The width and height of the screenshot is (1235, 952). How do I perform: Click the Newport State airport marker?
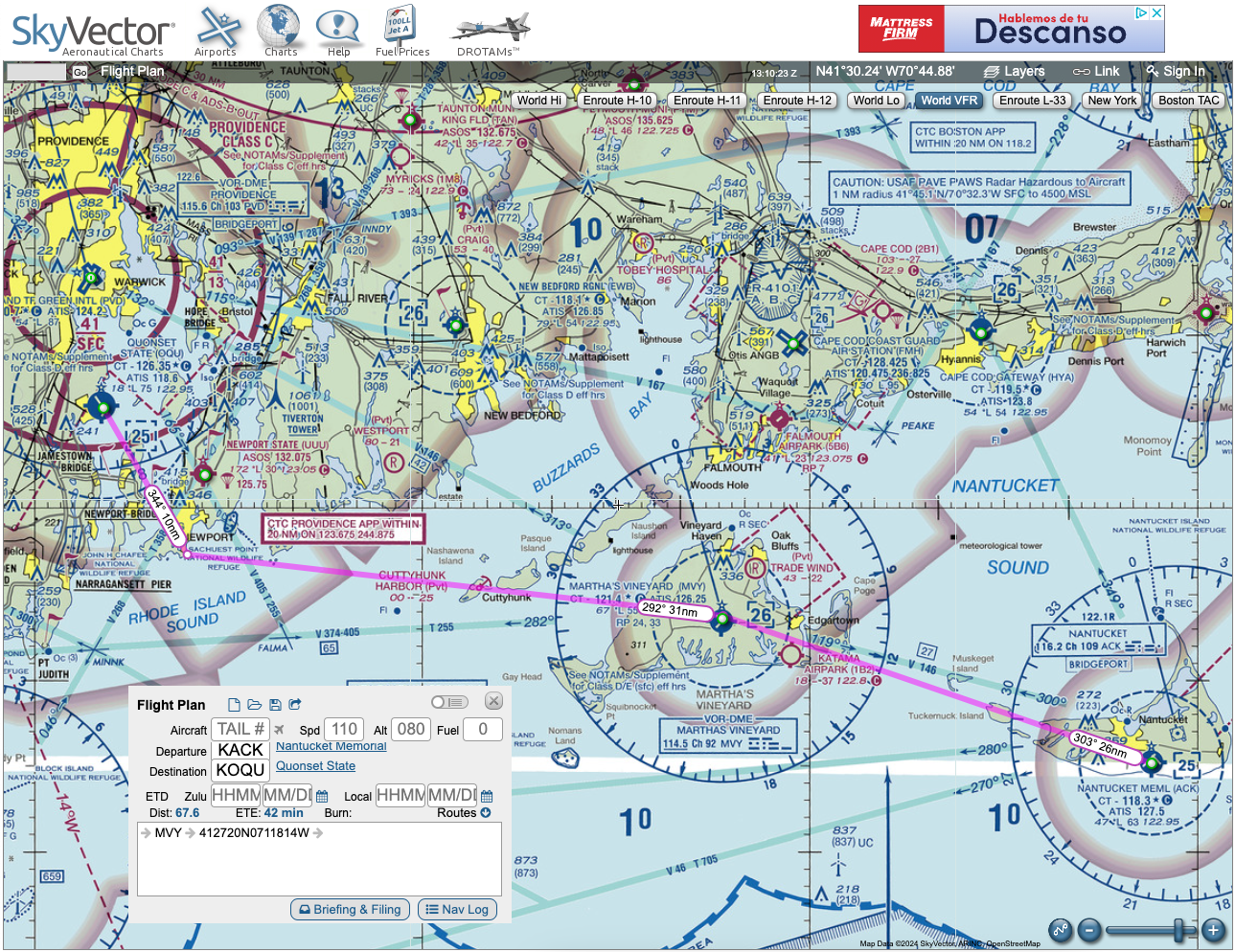pos(203,474)
